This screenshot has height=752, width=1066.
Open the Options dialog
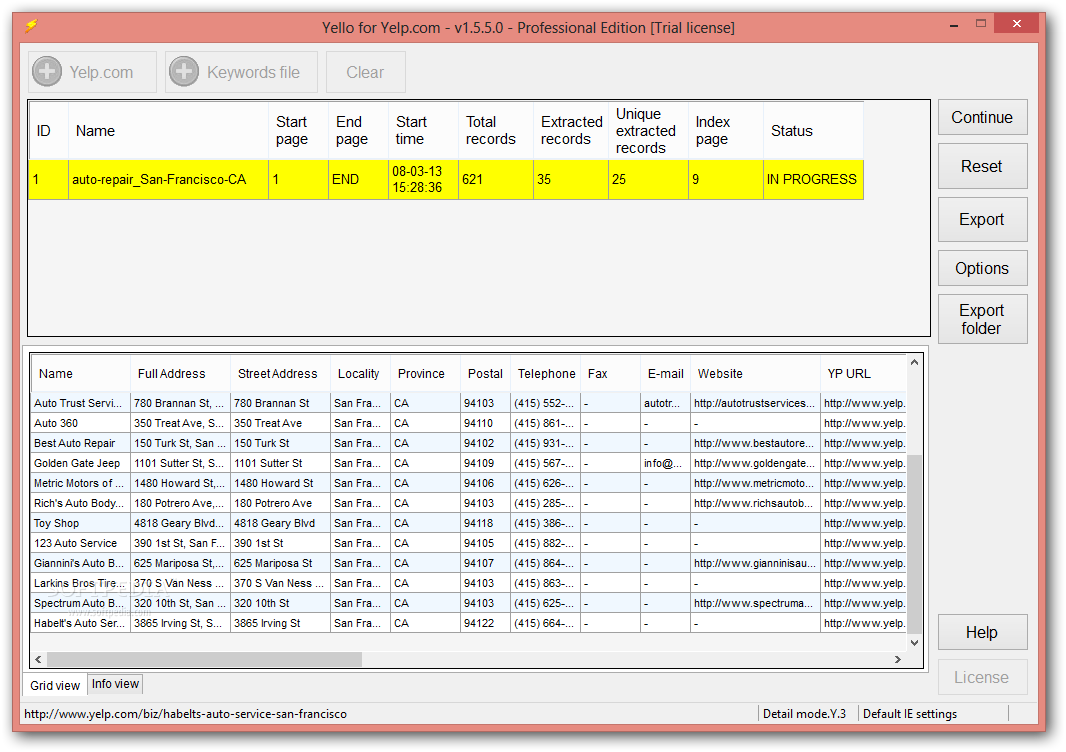point(982,269)
